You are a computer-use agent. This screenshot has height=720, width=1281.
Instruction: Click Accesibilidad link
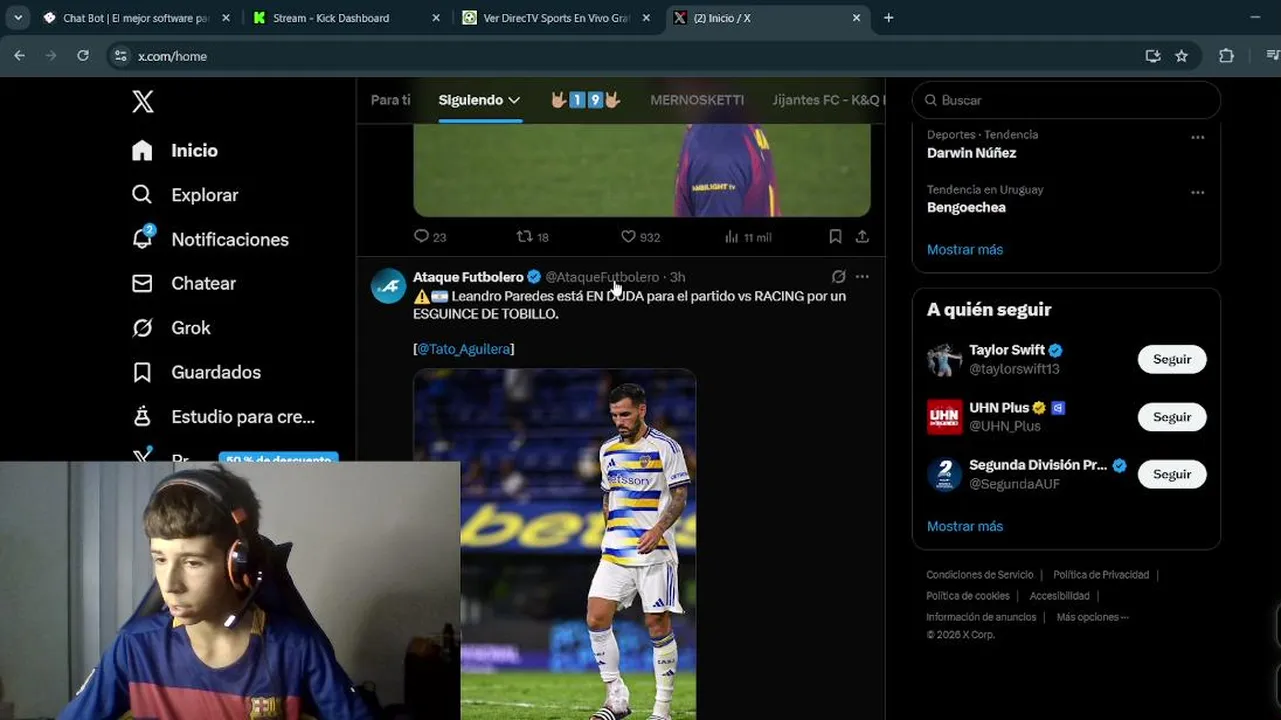[x=1059, y=596]
